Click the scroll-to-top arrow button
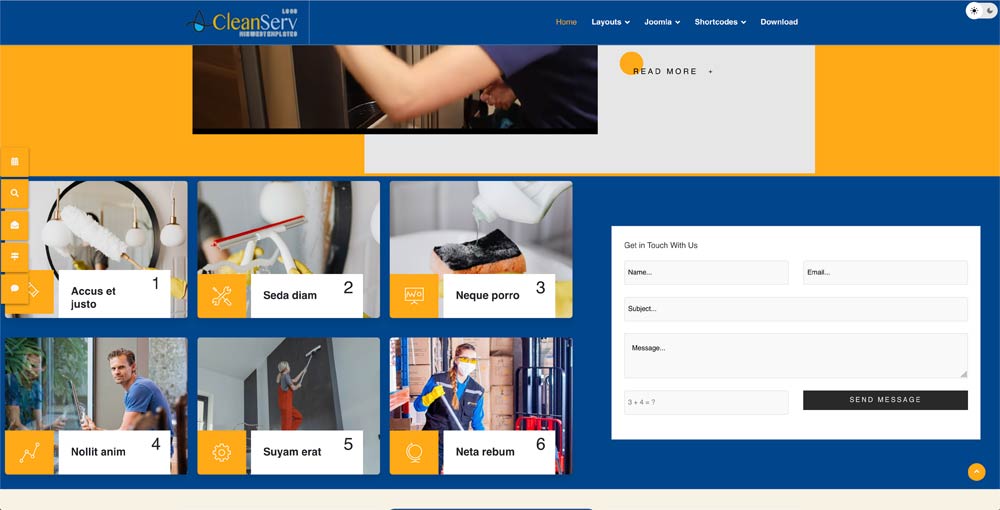1000x510 pixels. [x=976, y=472]
